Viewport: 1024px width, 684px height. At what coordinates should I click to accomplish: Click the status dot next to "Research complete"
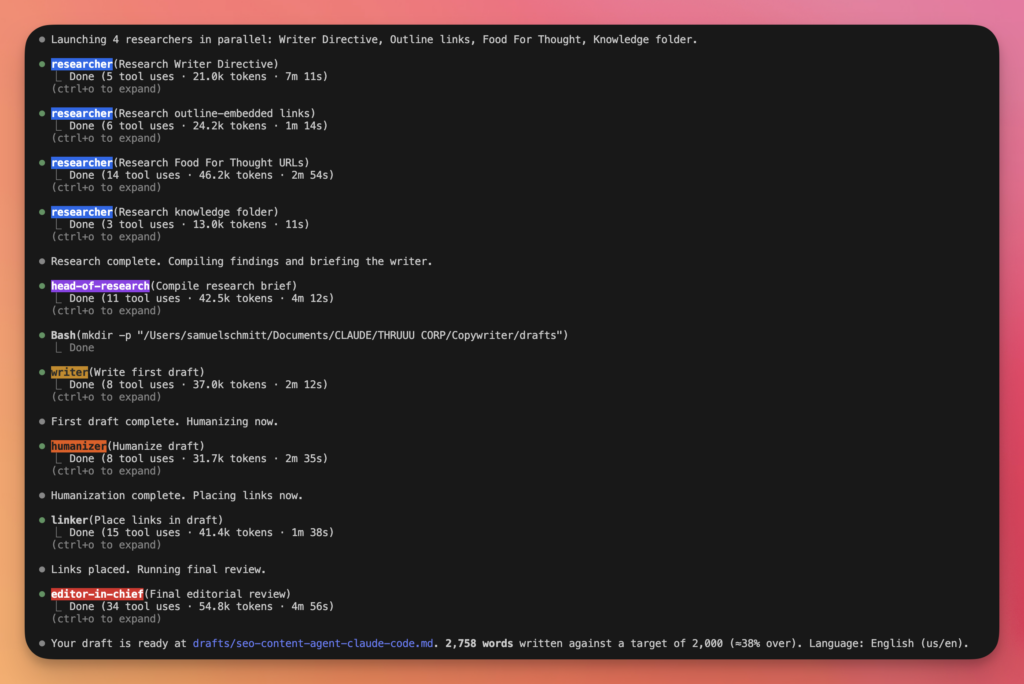pyautogui.click(x=42, y=262)
